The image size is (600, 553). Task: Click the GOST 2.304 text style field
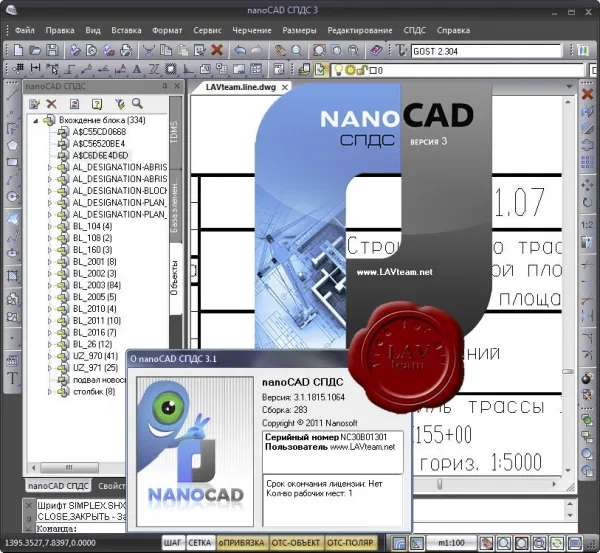(x=486, y=51)
